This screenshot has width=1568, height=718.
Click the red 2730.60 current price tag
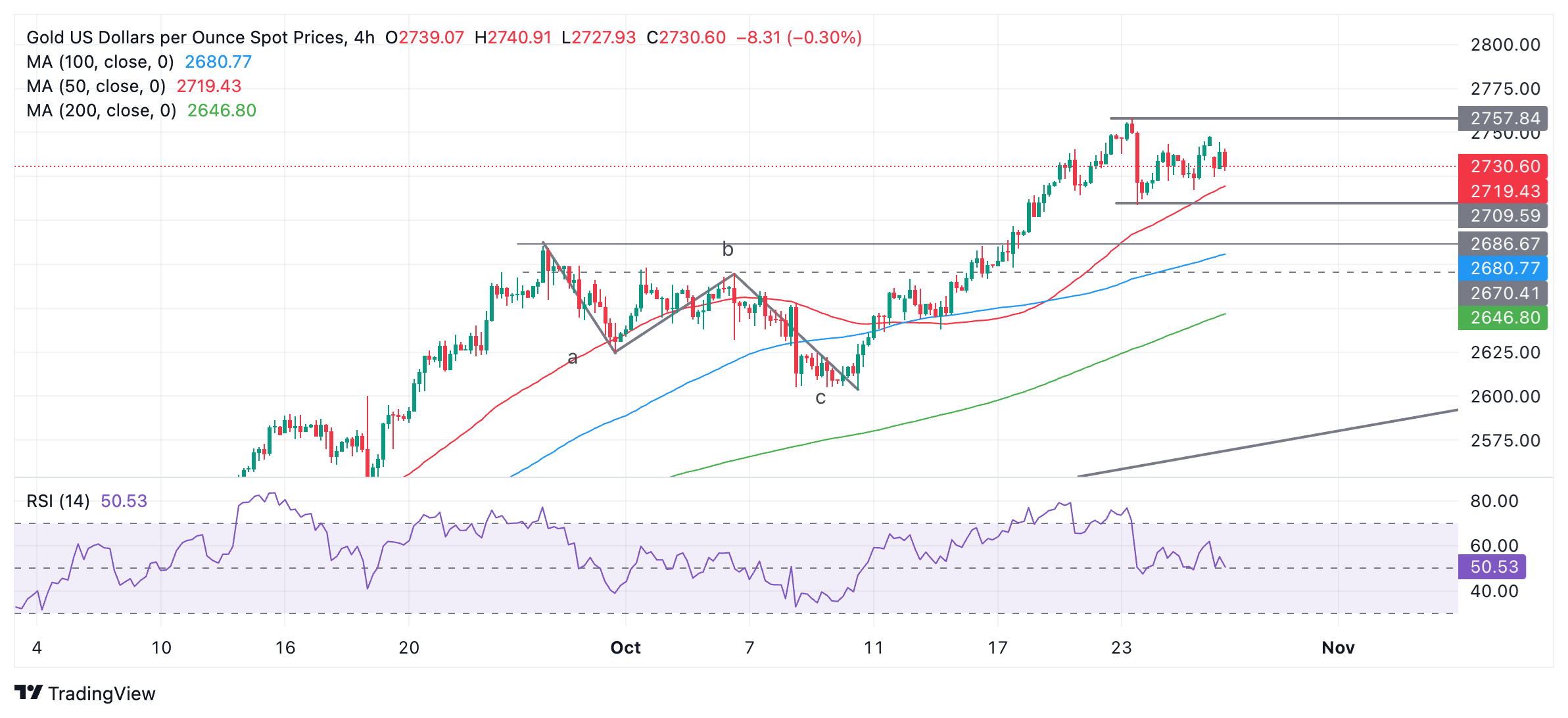[1504, 166]
